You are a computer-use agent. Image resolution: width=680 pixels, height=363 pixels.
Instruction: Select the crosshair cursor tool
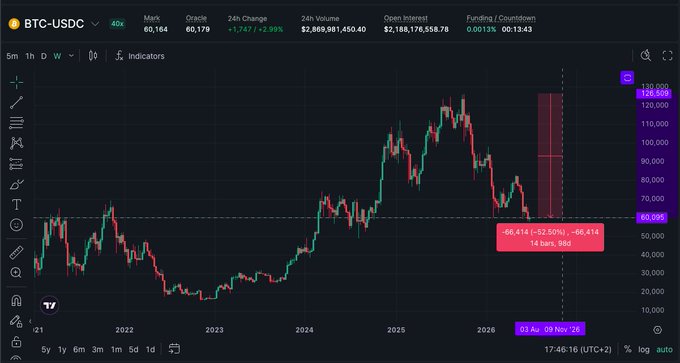(x=16, y=82)
